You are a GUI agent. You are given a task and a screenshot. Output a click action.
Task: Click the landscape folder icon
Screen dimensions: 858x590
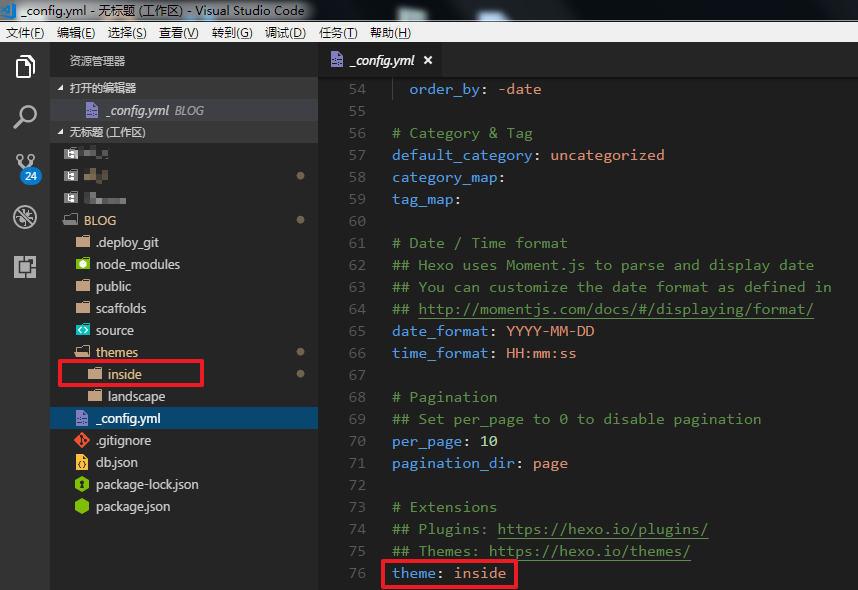click(95, 396)
